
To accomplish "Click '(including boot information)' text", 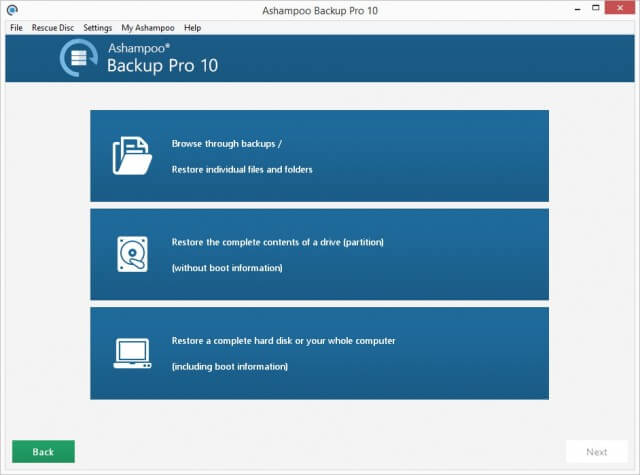I will (x=230, y=366).
